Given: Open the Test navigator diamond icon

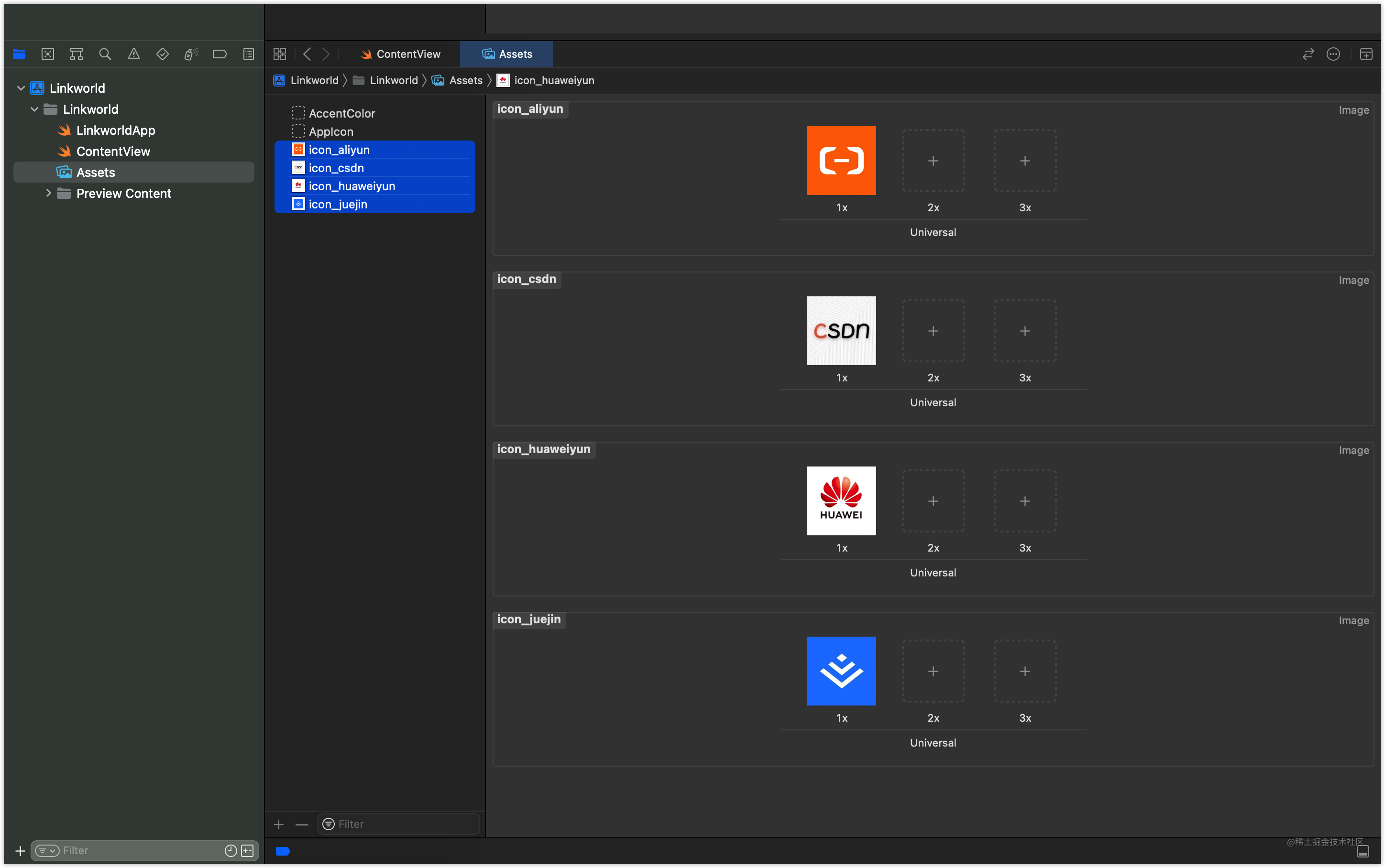Looking at the screenshot, I should [163, 54].
